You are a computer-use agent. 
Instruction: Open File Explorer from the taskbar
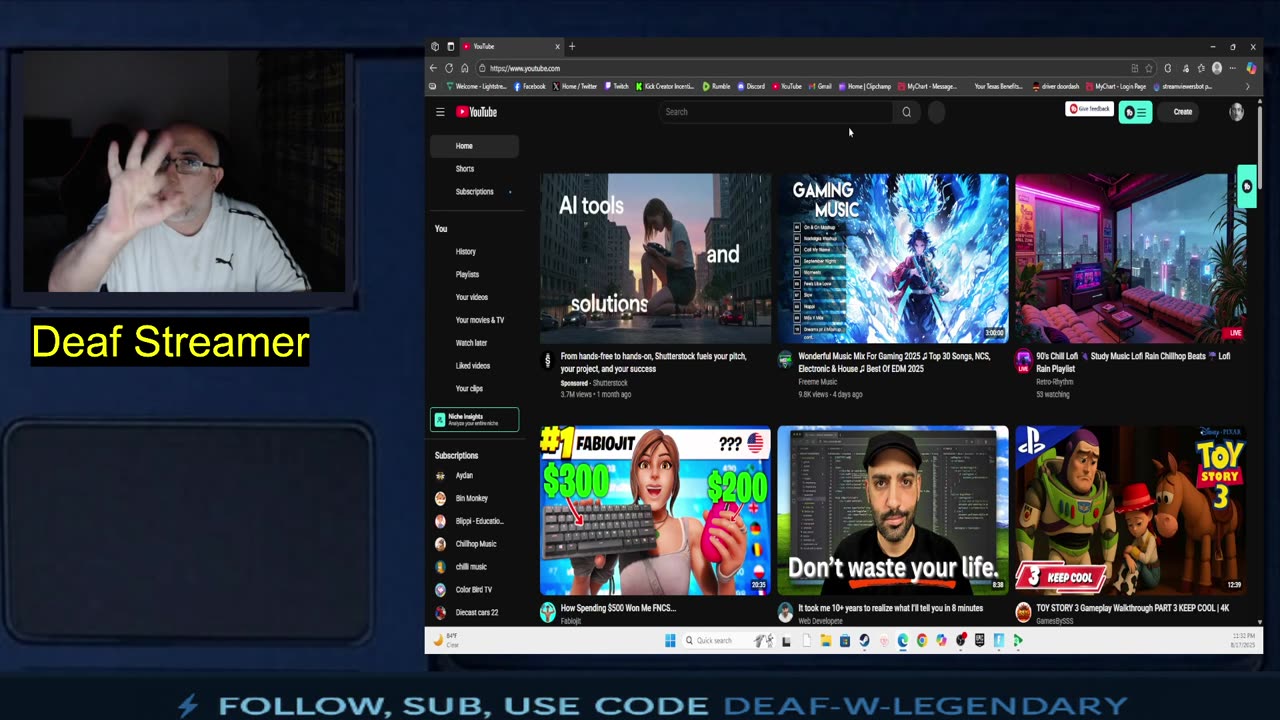(826, 641)
